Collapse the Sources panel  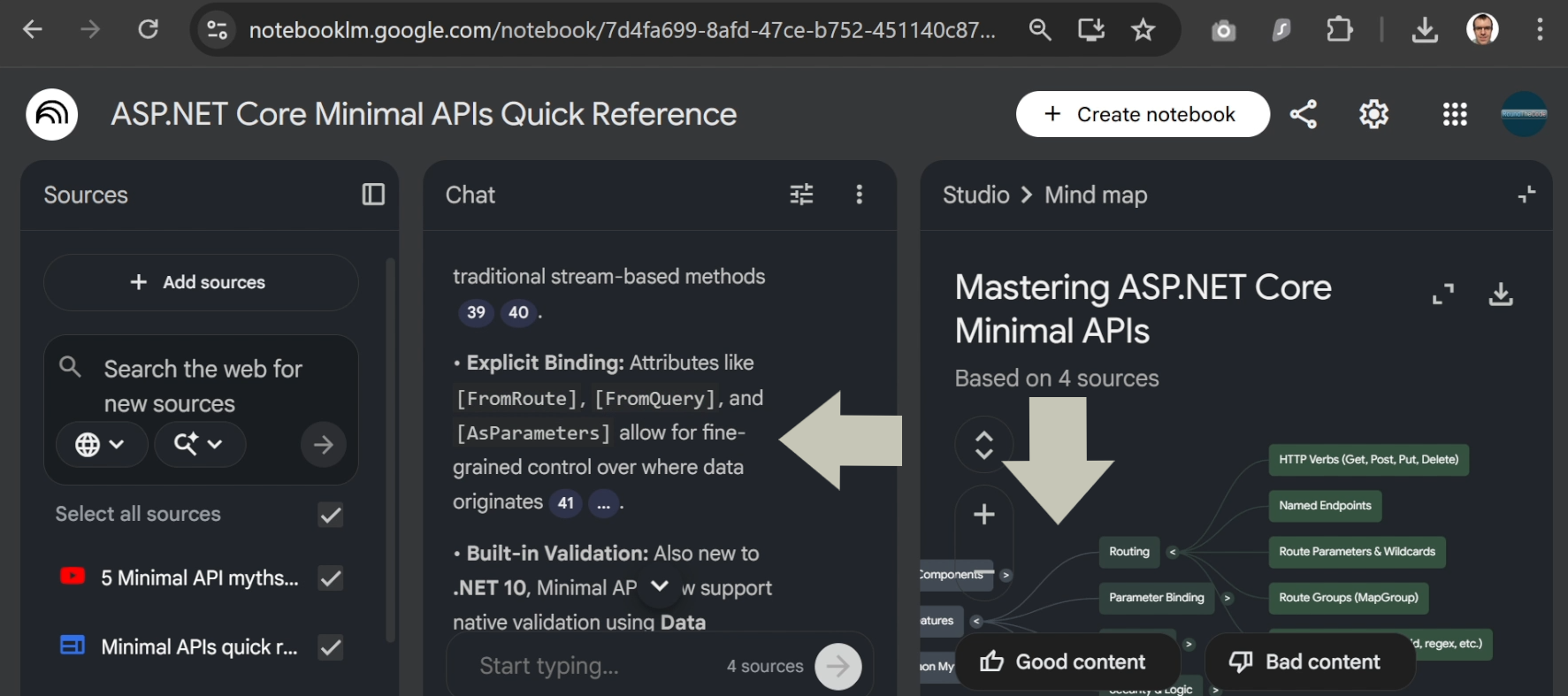click(x=373, y=195)
